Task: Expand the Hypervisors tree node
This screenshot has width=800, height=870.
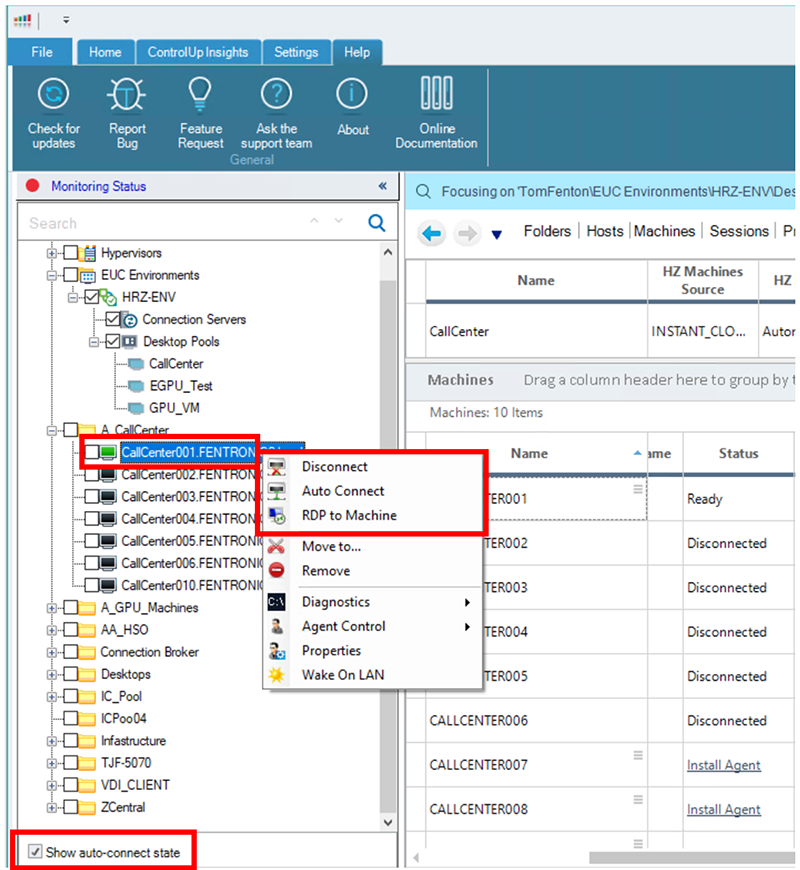Action: click(52, 253)
